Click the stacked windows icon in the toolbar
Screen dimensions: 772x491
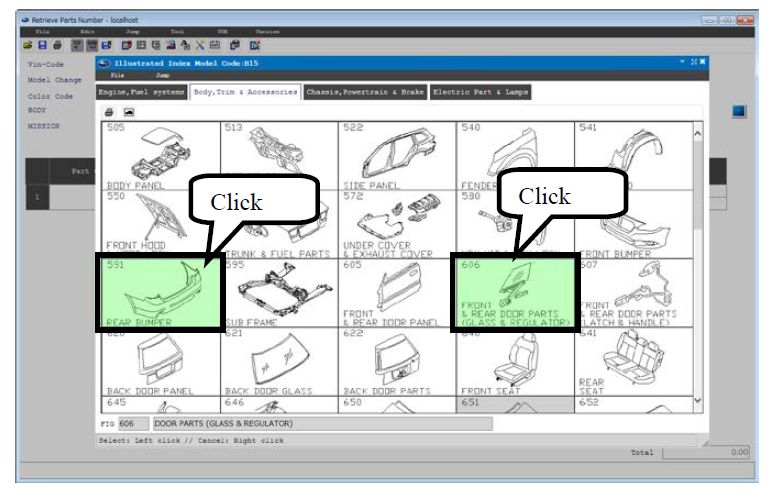click(x=235, y=45)
